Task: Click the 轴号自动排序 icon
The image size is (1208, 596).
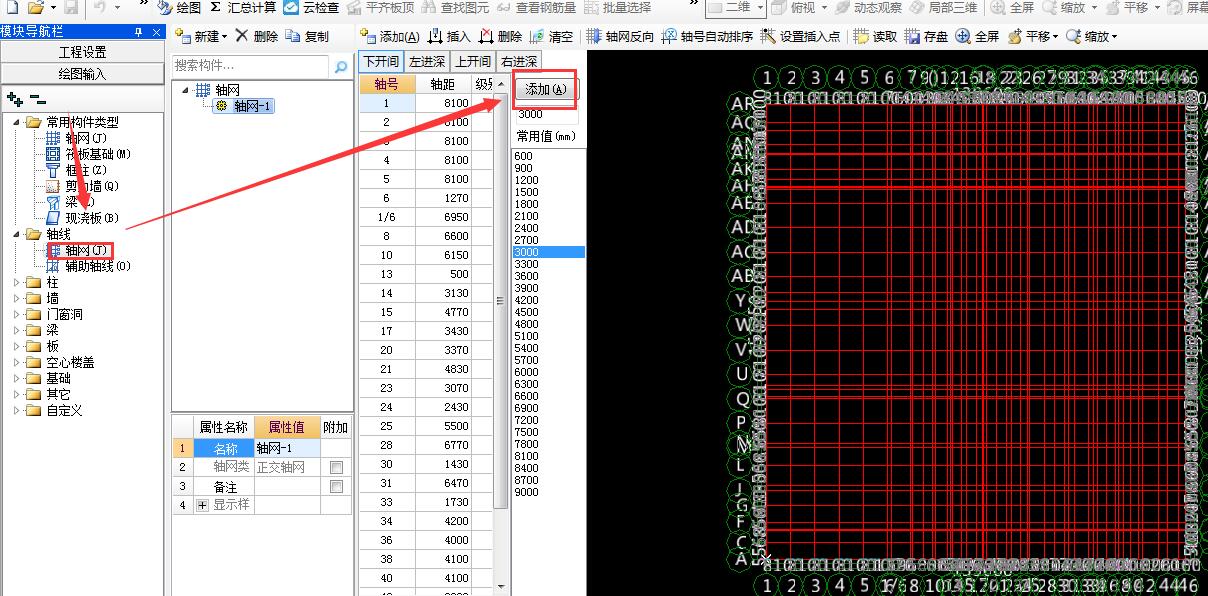Action: tap(670, 37)
